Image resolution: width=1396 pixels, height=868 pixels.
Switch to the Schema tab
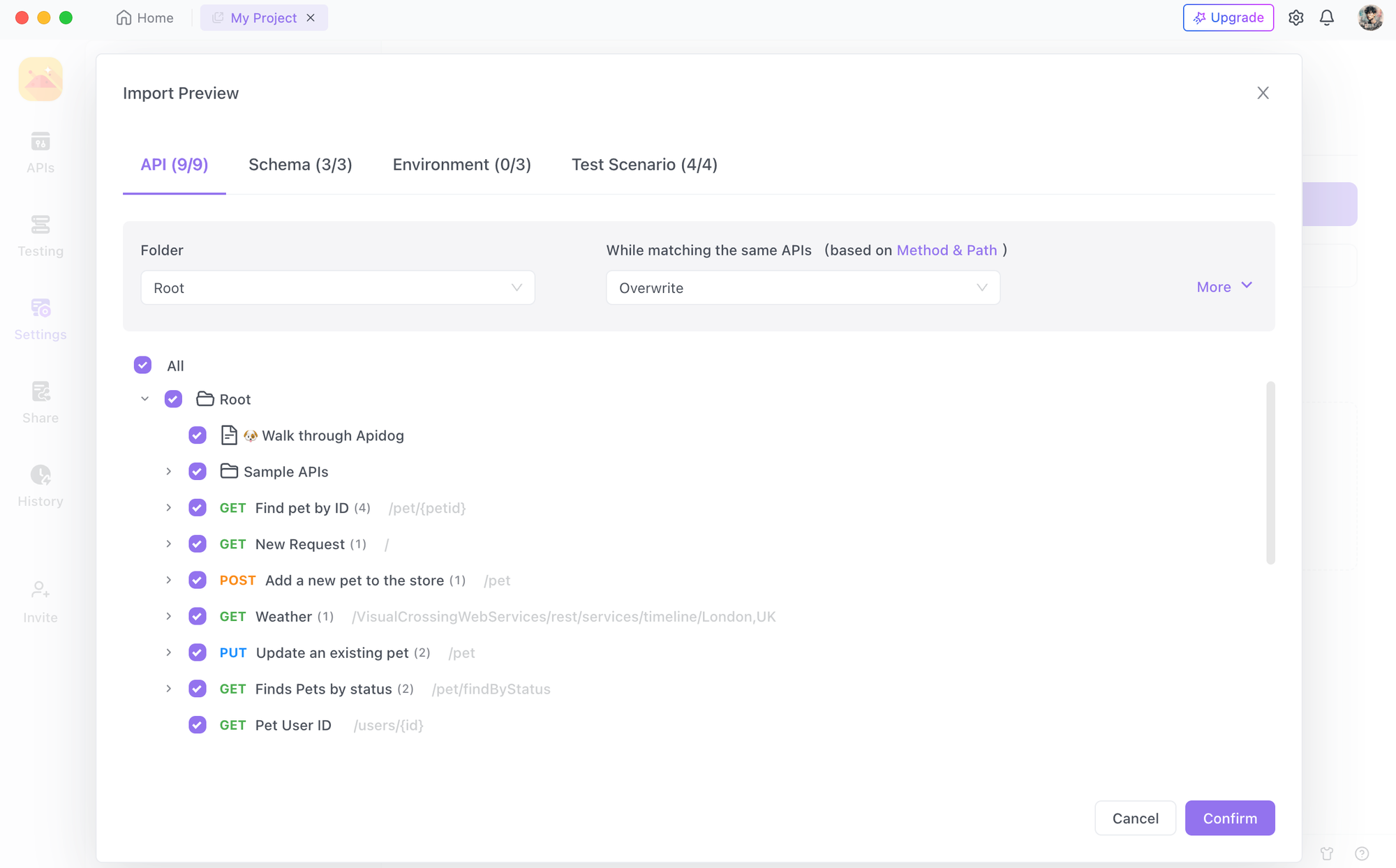(300, 165)
